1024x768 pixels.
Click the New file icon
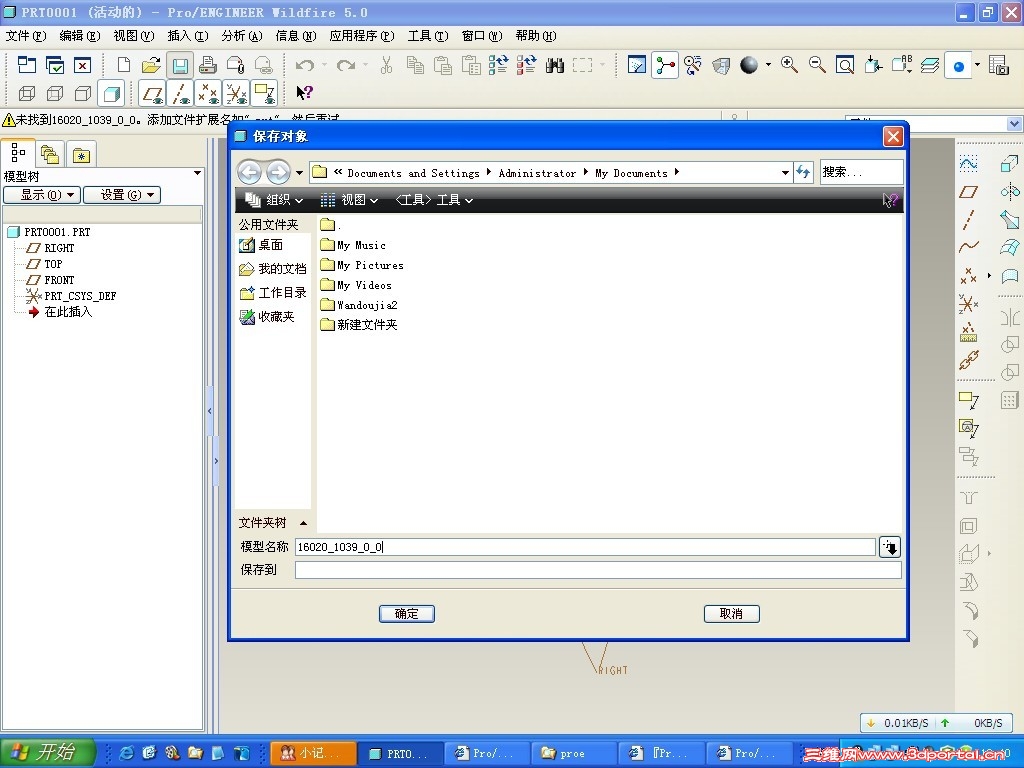coord(123,65)
